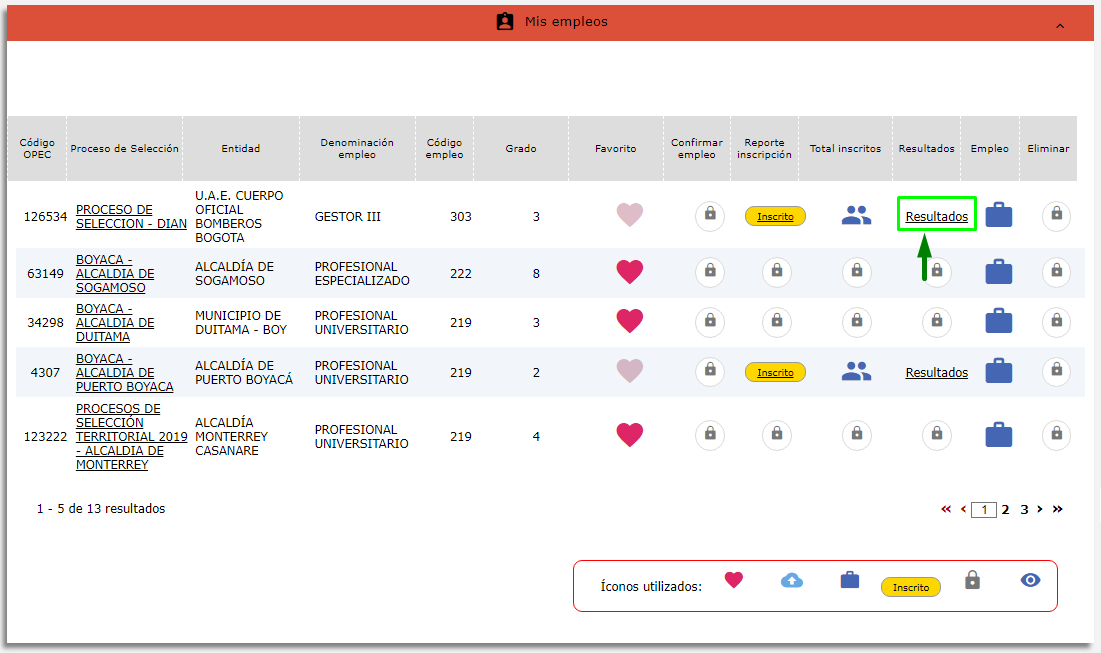Click Confirmar empleo lock icon for OPEC 63149
Viewport: 1101px width, 653px height.
pos(710,272)
